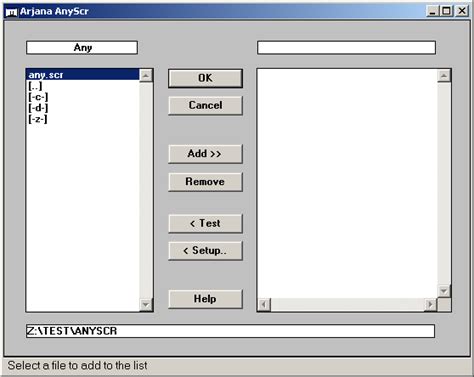Click the Arjana AnyScr title bar icon
This screenshot has width=474, height=377.
(11, 12)
